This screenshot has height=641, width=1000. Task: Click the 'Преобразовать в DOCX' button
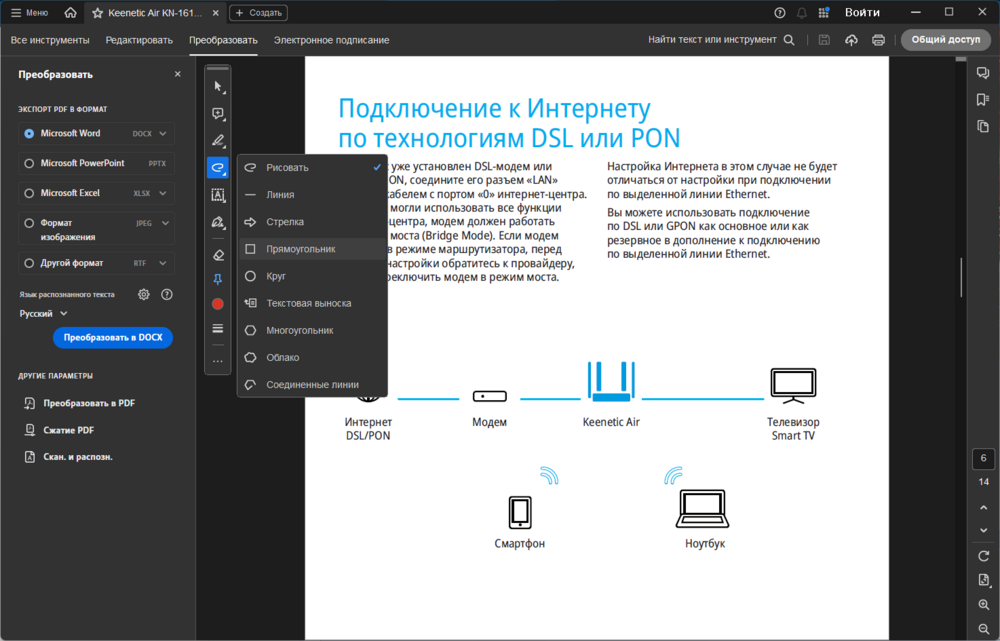[x=113, y=338]
